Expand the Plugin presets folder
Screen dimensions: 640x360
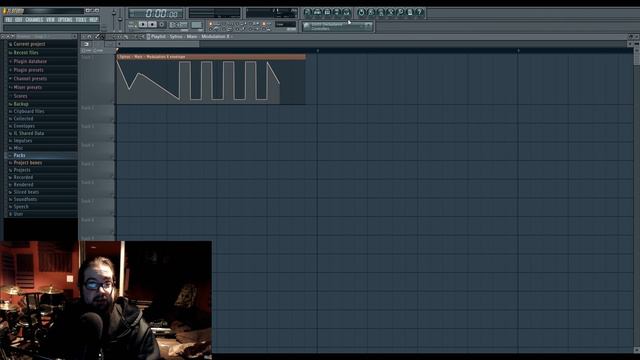pyautogui.click(x=41, y=70)
